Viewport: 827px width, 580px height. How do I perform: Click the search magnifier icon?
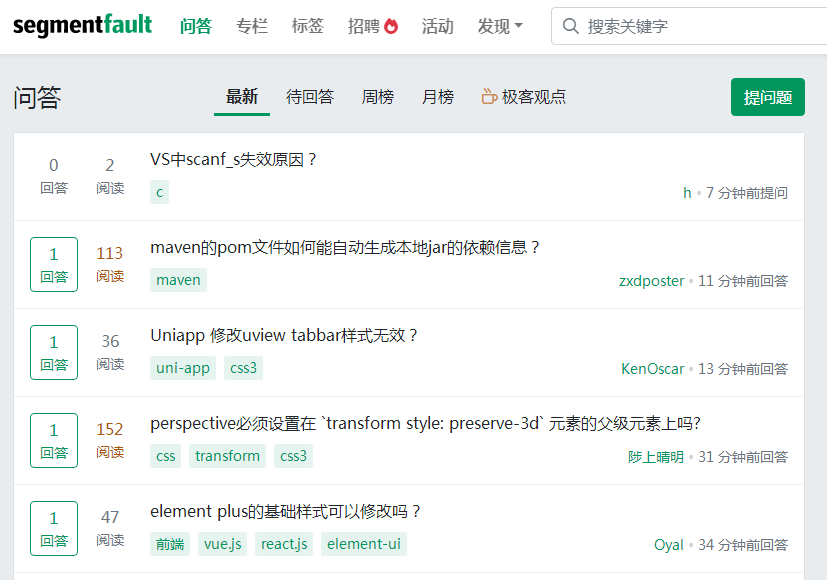(x=571, y=27)
